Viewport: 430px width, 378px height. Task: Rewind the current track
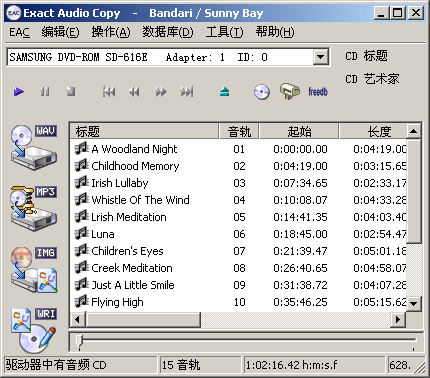[134, 91]
